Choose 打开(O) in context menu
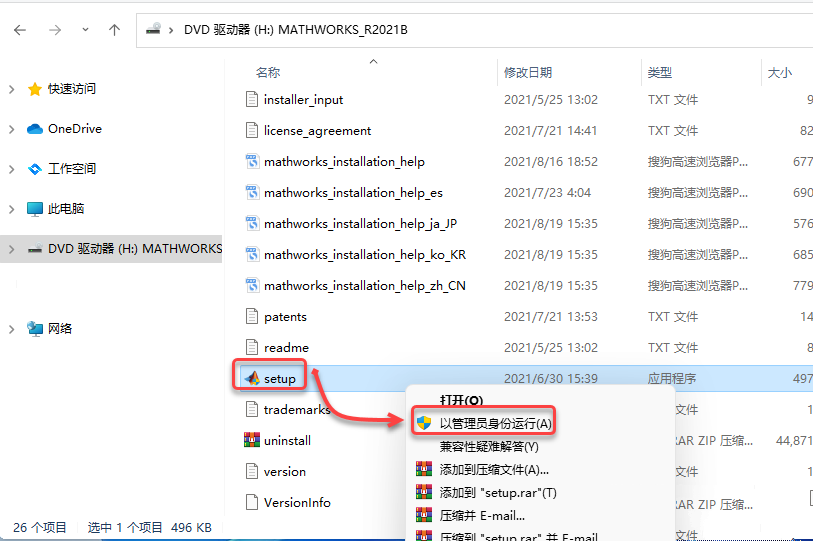 click(461, 400)
